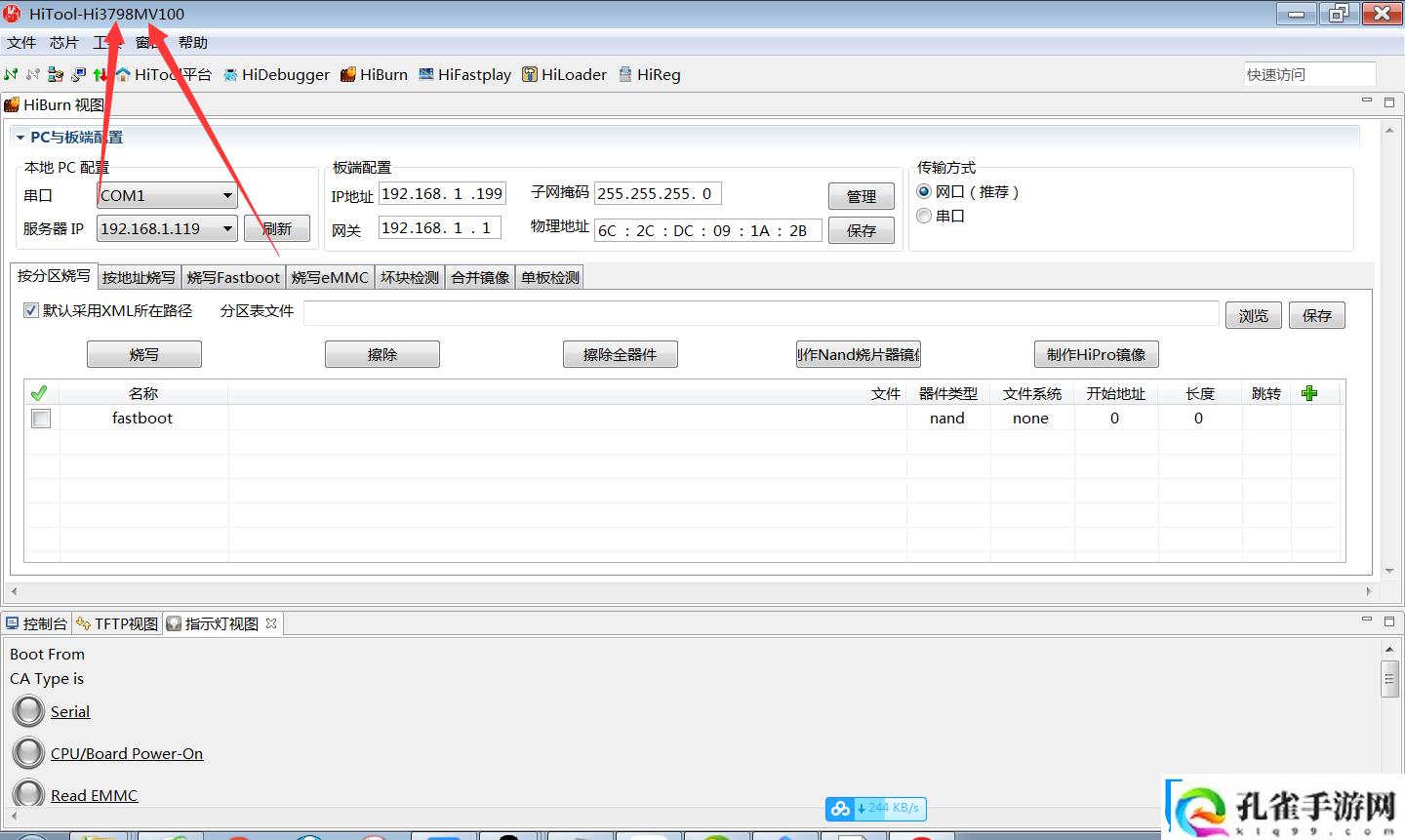Click the 擦除全器件 button
Screen dimensions: 1405x840
(x=621, y=354)
